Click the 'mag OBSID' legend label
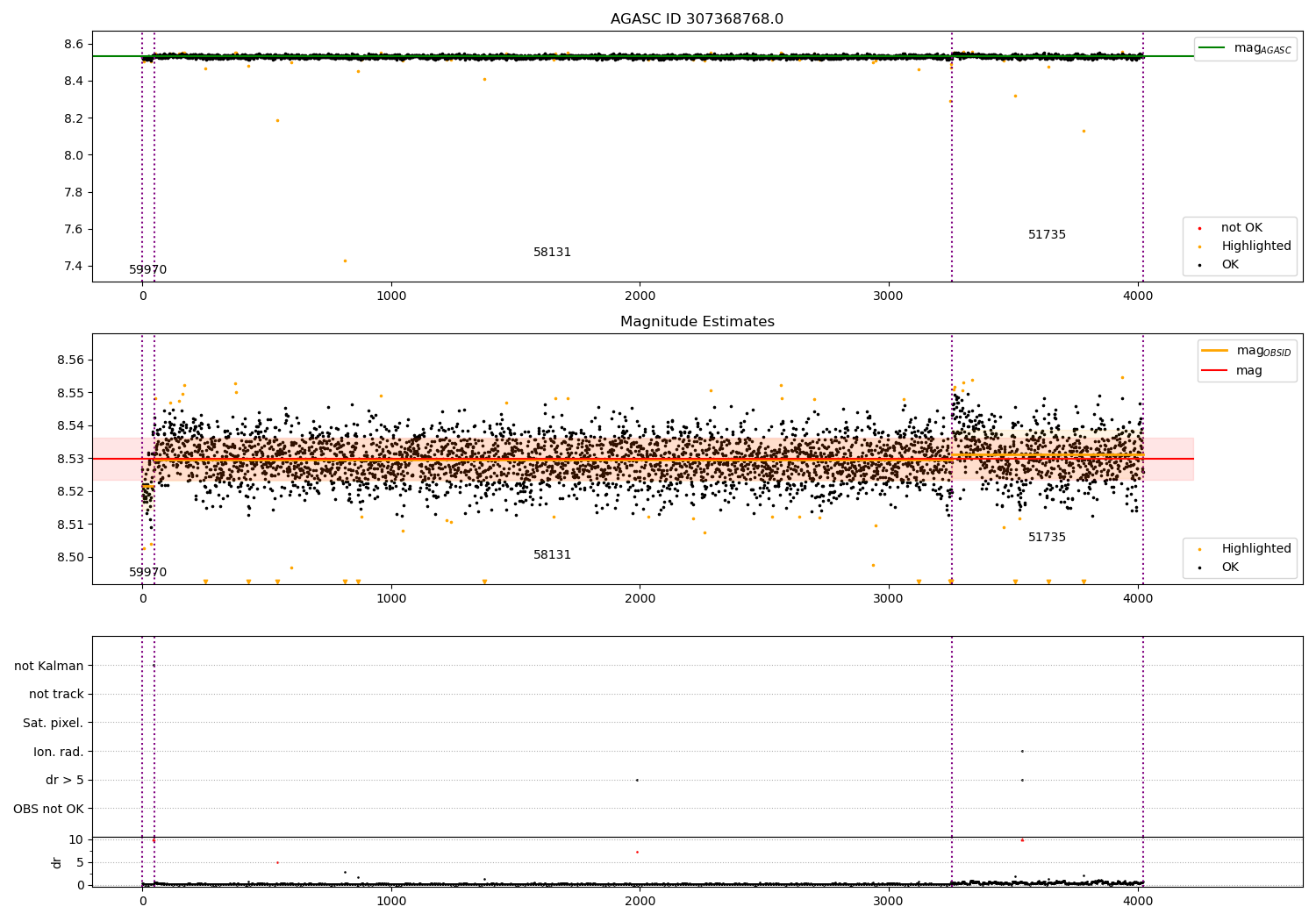 pos(1263,352)
